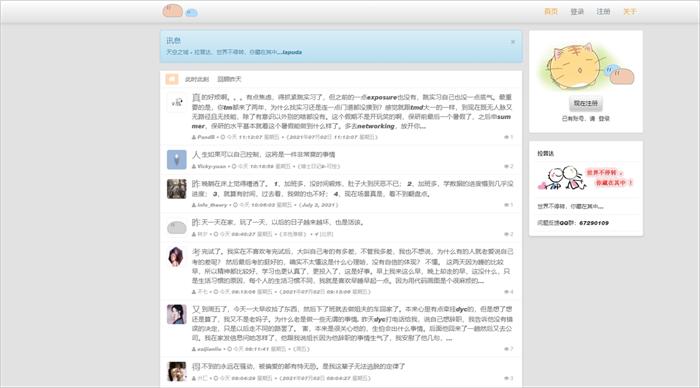Click the avatar of the 考完试了 post
This screenshot has width=700, height=388.
click(x=176, y=257)
